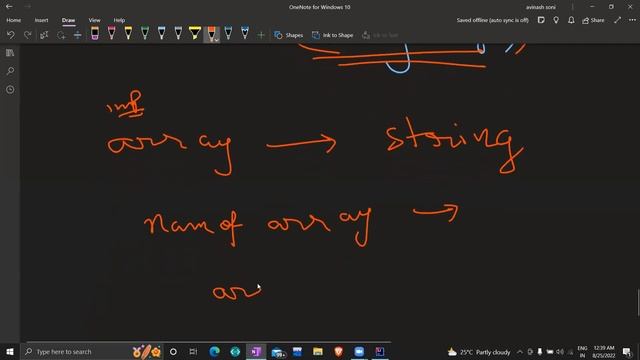
Task: Click the Redo arrow icon
Action: (27, 35)
